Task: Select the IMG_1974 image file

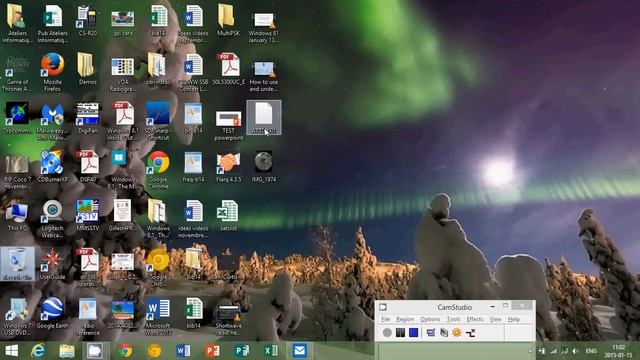Action: 264,167
